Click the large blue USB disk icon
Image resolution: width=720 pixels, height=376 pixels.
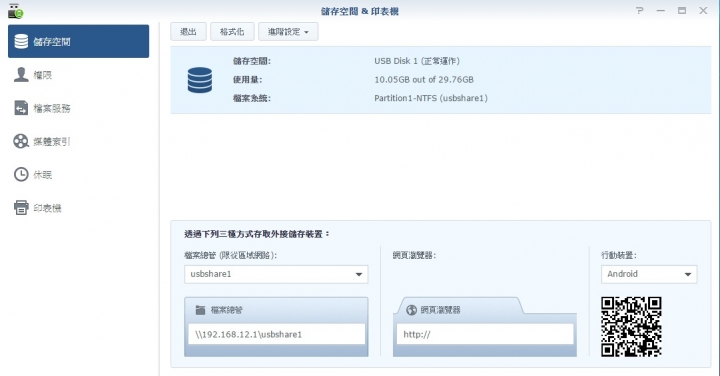tap(200, 80)
